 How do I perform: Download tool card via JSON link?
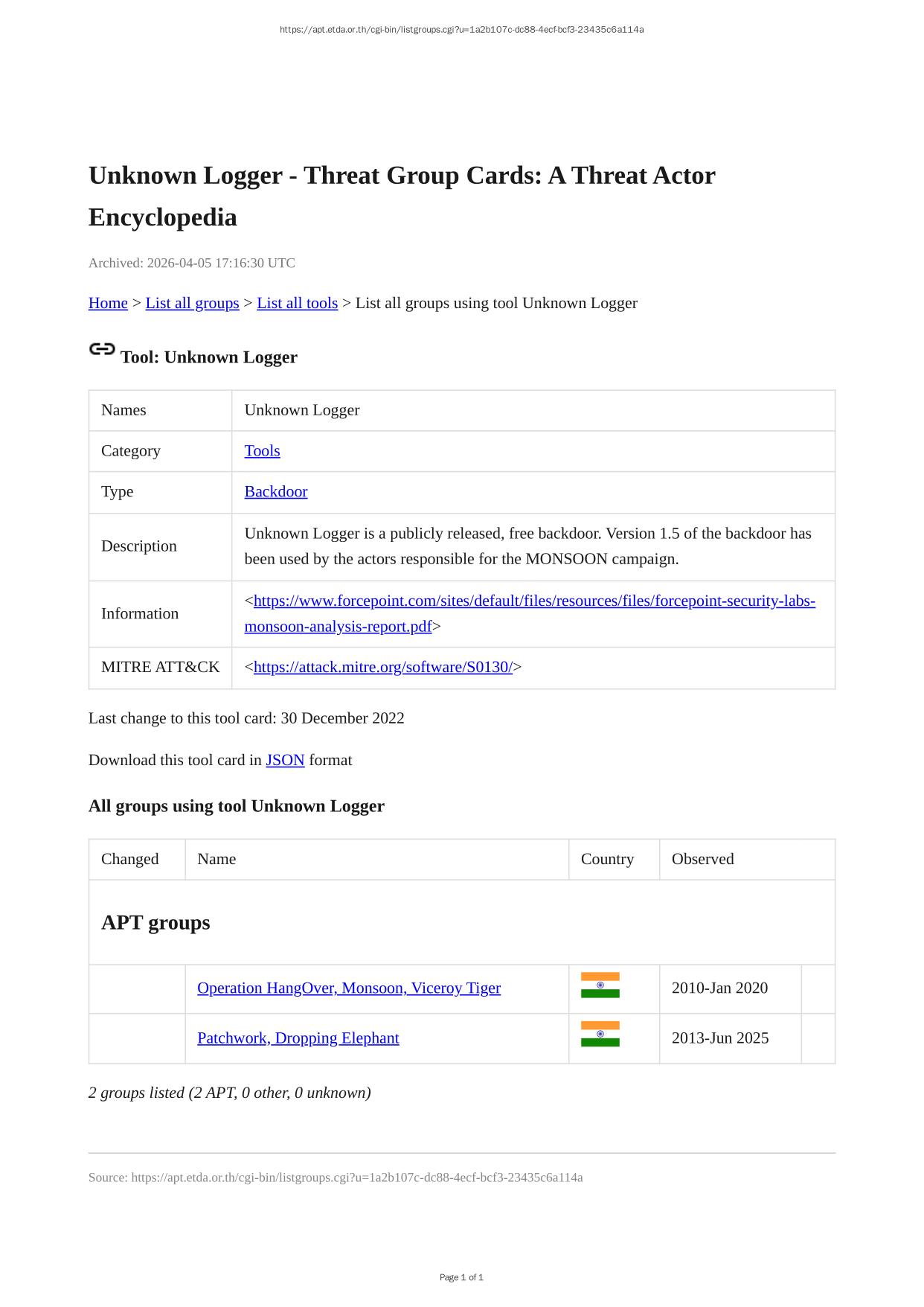pos(285,760)
